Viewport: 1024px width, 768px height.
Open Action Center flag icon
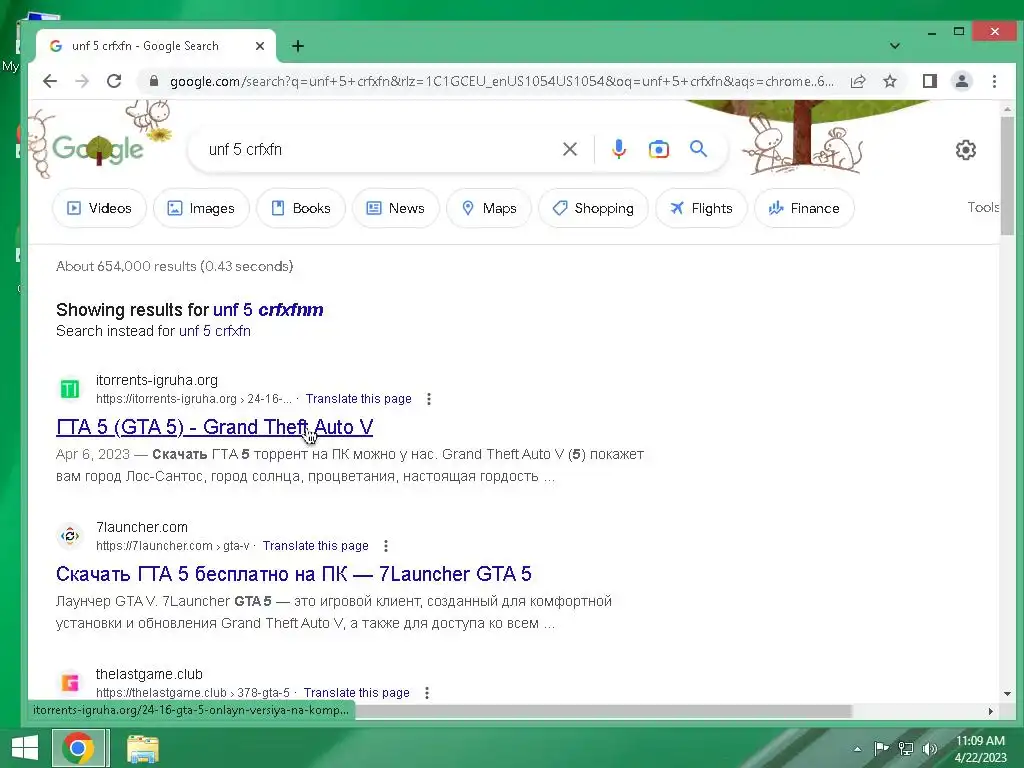[x=881, y=748]
